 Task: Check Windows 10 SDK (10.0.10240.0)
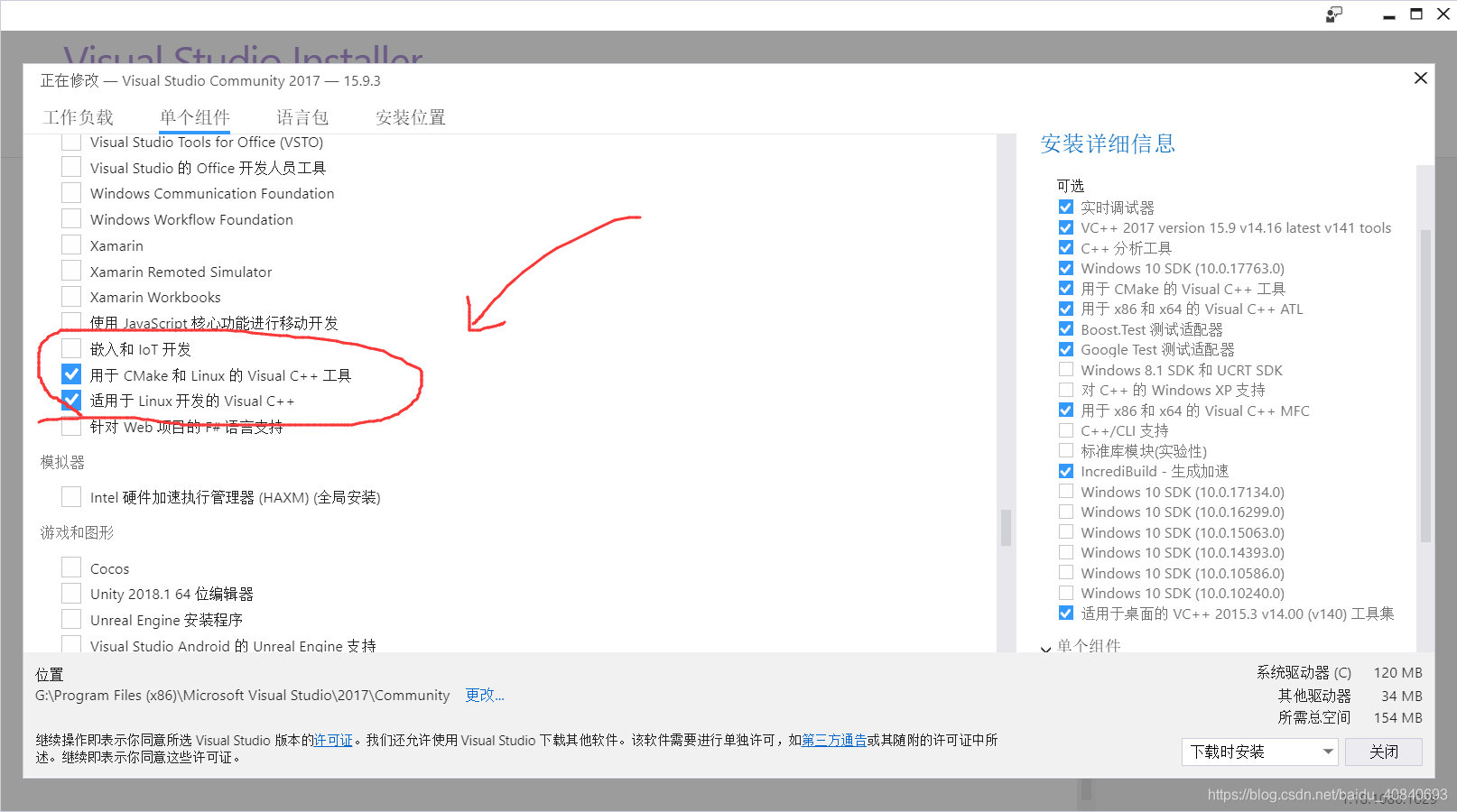(x=1066, y=593)
